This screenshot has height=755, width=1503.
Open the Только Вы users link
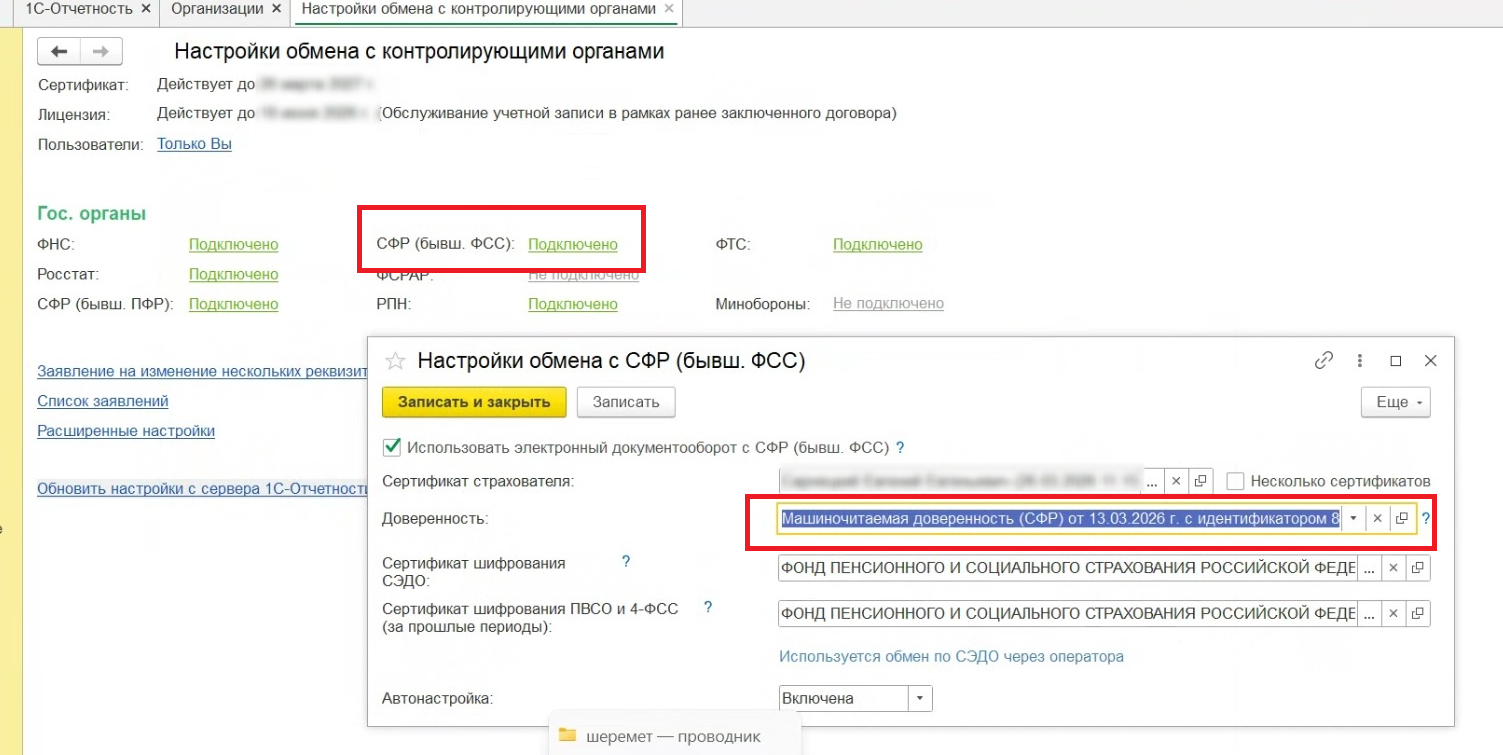(x=194, y=144)
